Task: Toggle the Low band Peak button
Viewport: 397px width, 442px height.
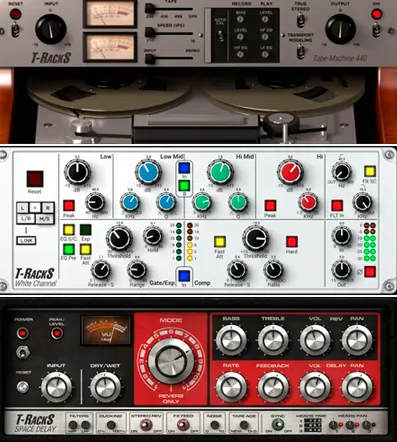Action: 69,206
